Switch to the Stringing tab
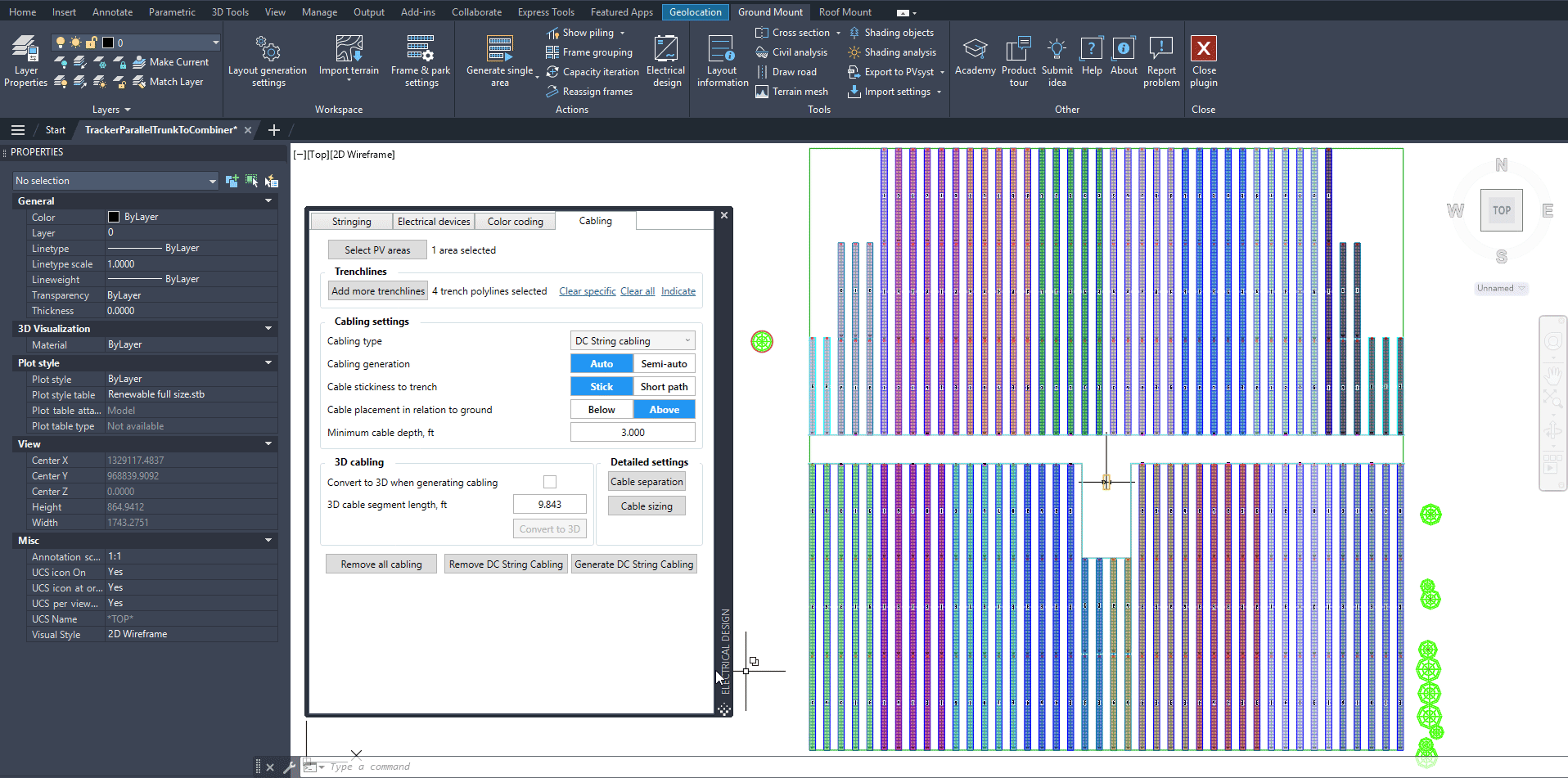The image size is (1568, 778). click(x=351, y=222)
